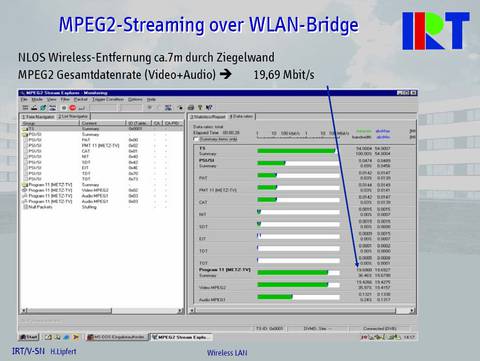Image resolution: width=480 pixels, height=361 pixels.
Task: Toggle Summary items only checkbox
Action: point(196,139)
